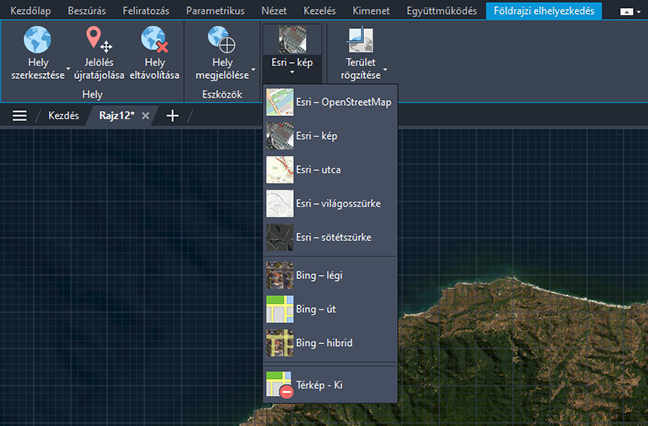Open the ribbon minimize options dropdown
Image resolution: width=648 pixels, height=426 pixels.
(x=639, y=12)
